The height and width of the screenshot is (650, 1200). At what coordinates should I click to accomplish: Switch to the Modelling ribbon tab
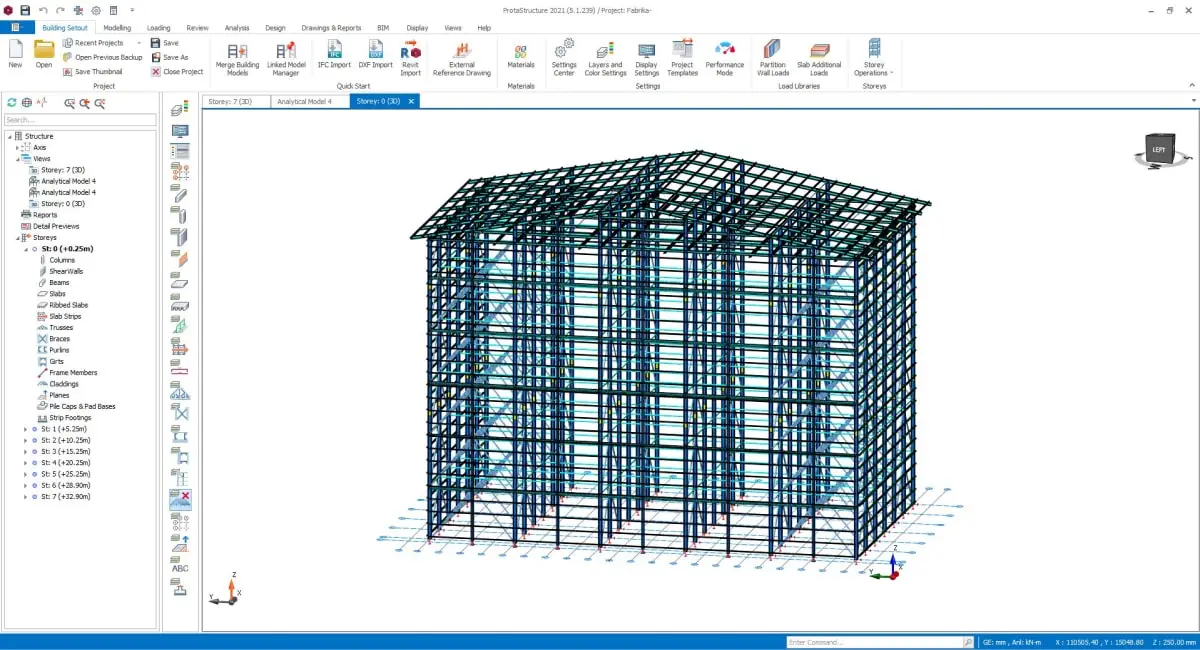(116, 27)
